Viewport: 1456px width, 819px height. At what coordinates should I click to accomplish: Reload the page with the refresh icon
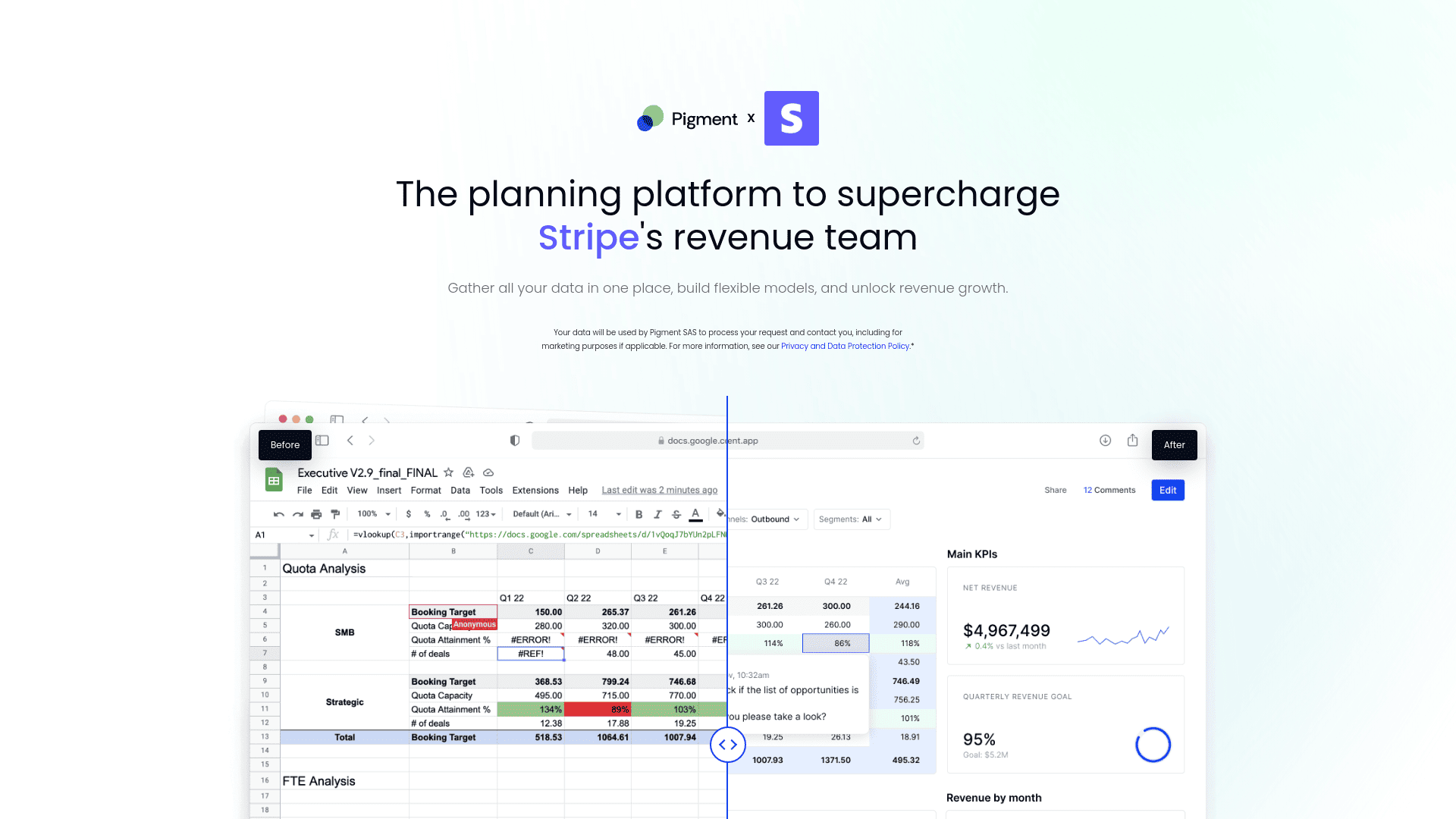click(916, 441)
